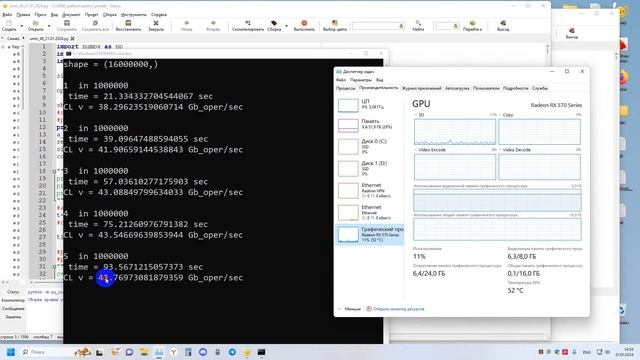Image resolution: width=640 pixels, height=360 pixels.
Task: Select Диск 0 (C:) in performance list
Action: coord(369,147)
